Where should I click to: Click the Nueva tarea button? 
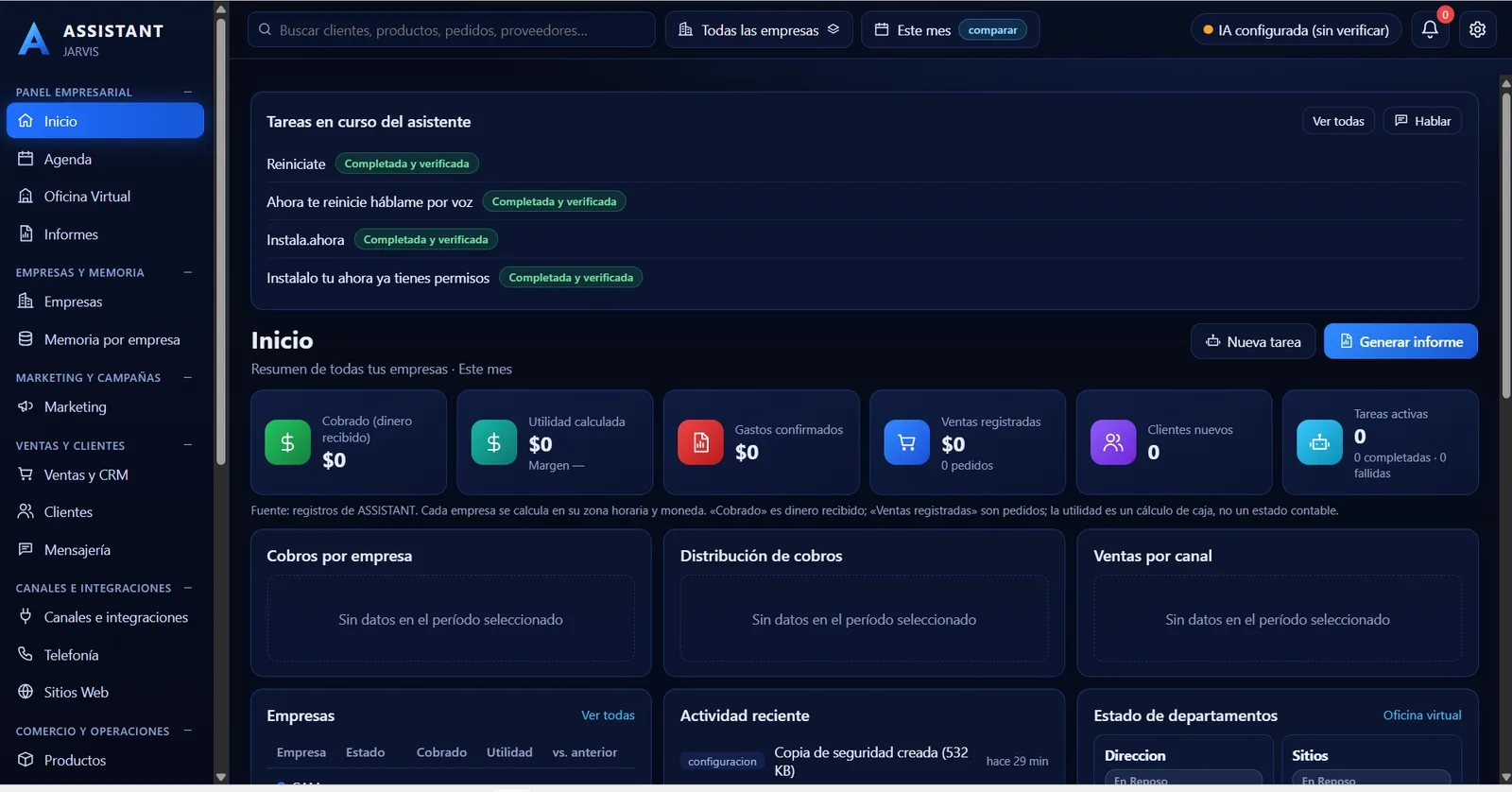1253,341
